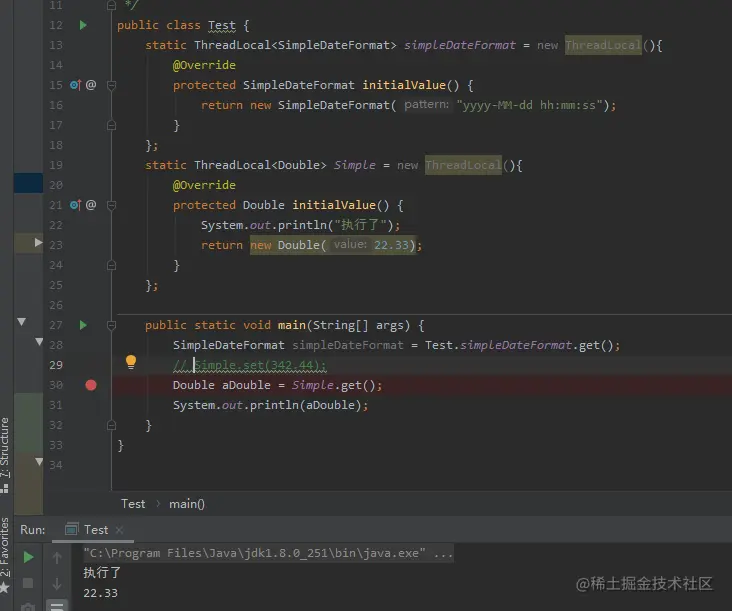Open the 2: Favorites side tab
The height and width of the screenshot is (611, 732).
point(5,547)
